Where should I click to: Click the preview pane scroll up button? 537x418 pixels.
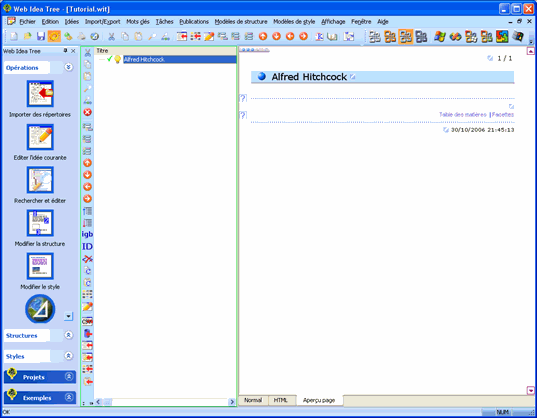click(530, 51)
